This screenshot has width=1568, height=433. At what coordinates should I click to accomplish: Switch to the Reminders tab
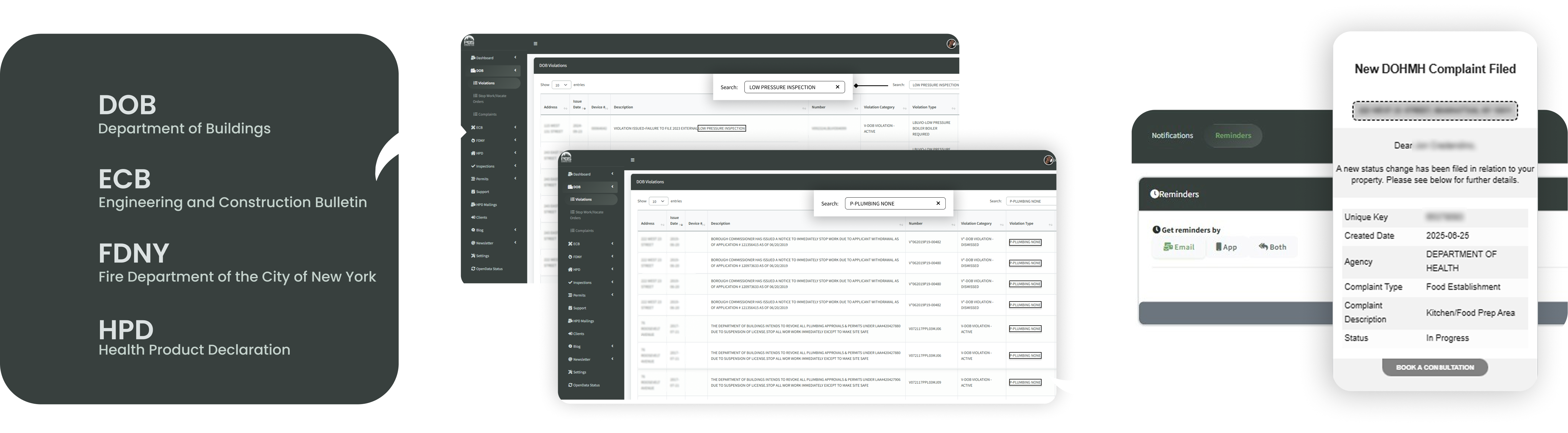pos(1233,136)
